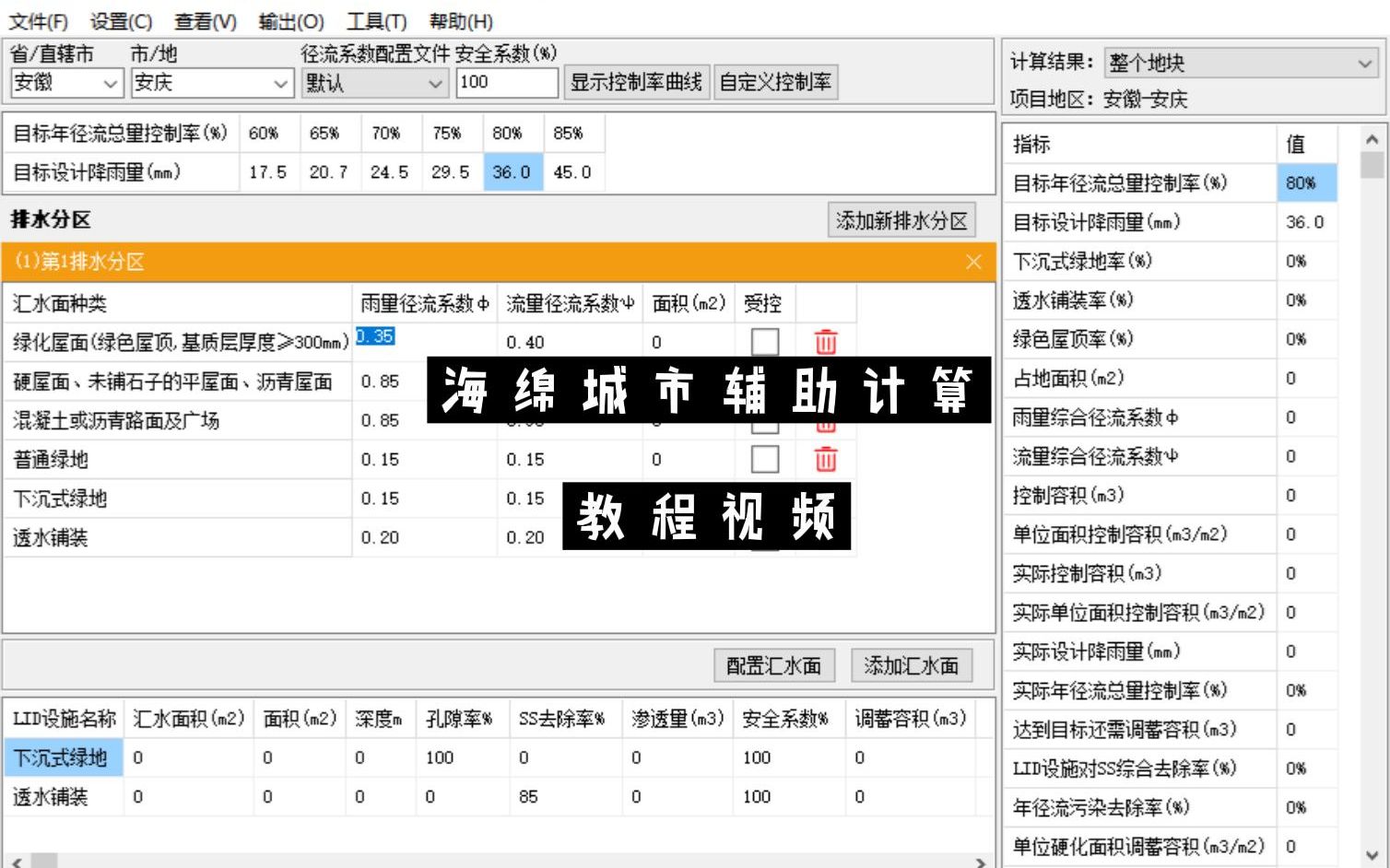
Task: Open the 帮助(H) menu
Action: click(x=461, y=21)
